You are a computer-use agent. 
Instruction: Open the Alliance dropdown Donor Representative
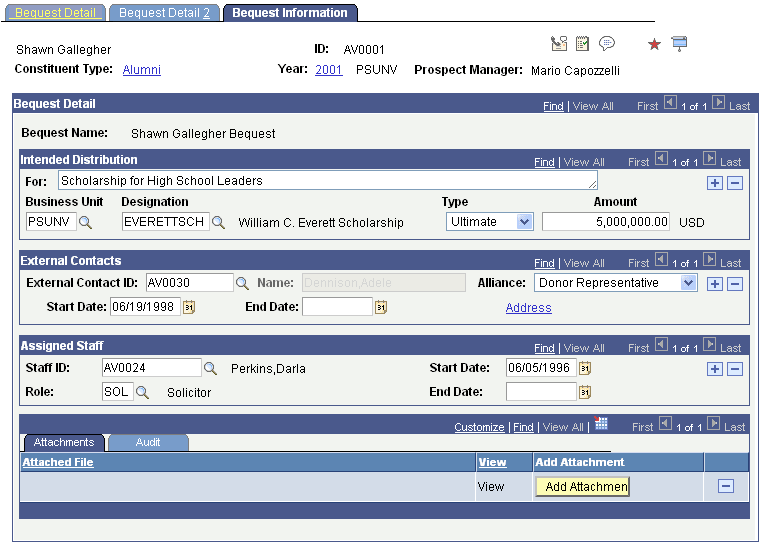616,283
